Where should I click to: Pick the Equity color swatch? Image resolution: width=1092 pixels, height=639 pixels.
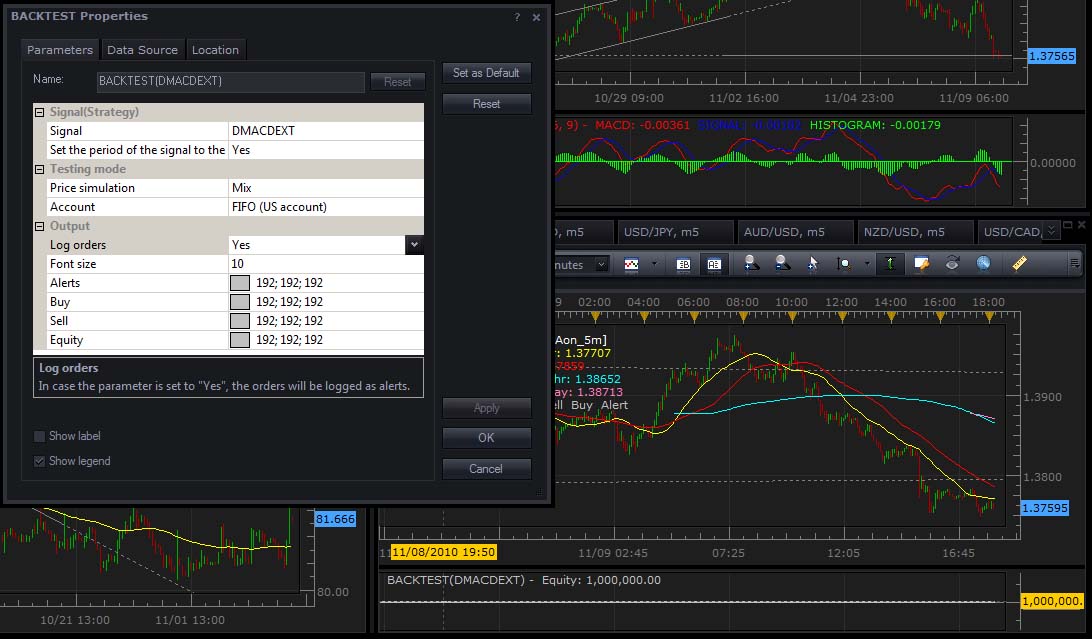click(240, 340)
